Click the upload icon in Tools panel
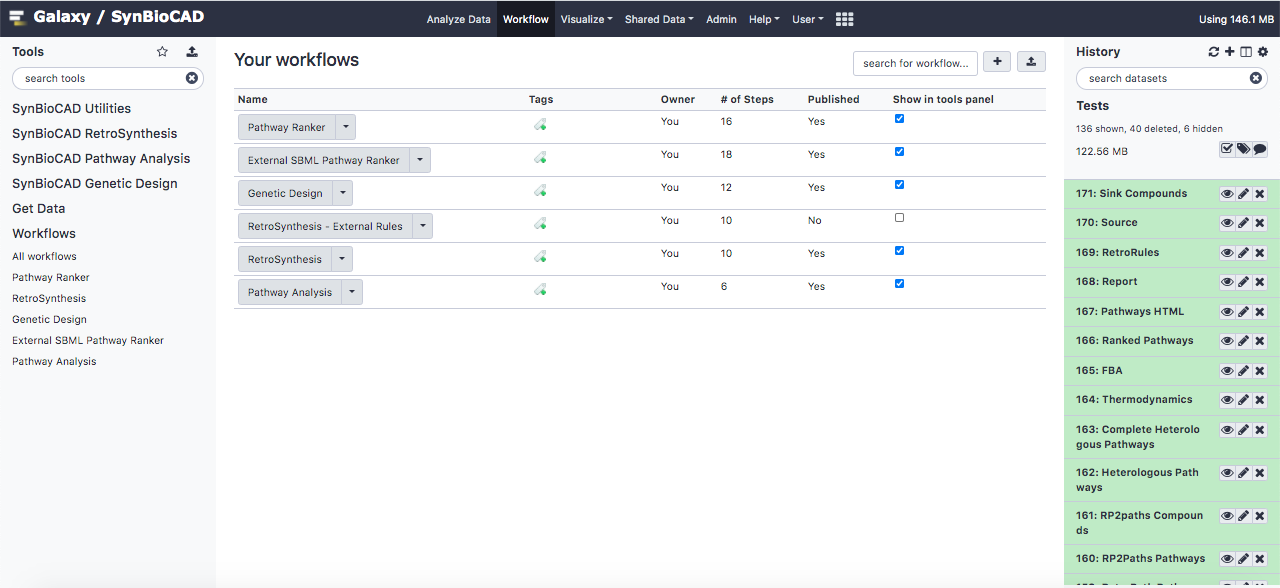Viewport: 1280px width, 588px height. point(192,52)
